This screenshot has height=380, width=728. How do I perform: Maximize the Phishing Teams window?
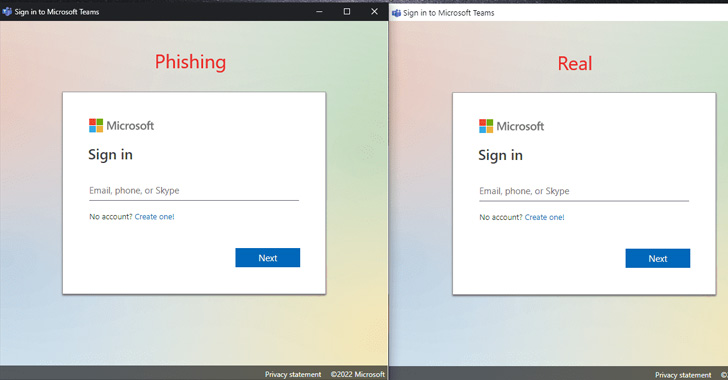pos(347,12)
